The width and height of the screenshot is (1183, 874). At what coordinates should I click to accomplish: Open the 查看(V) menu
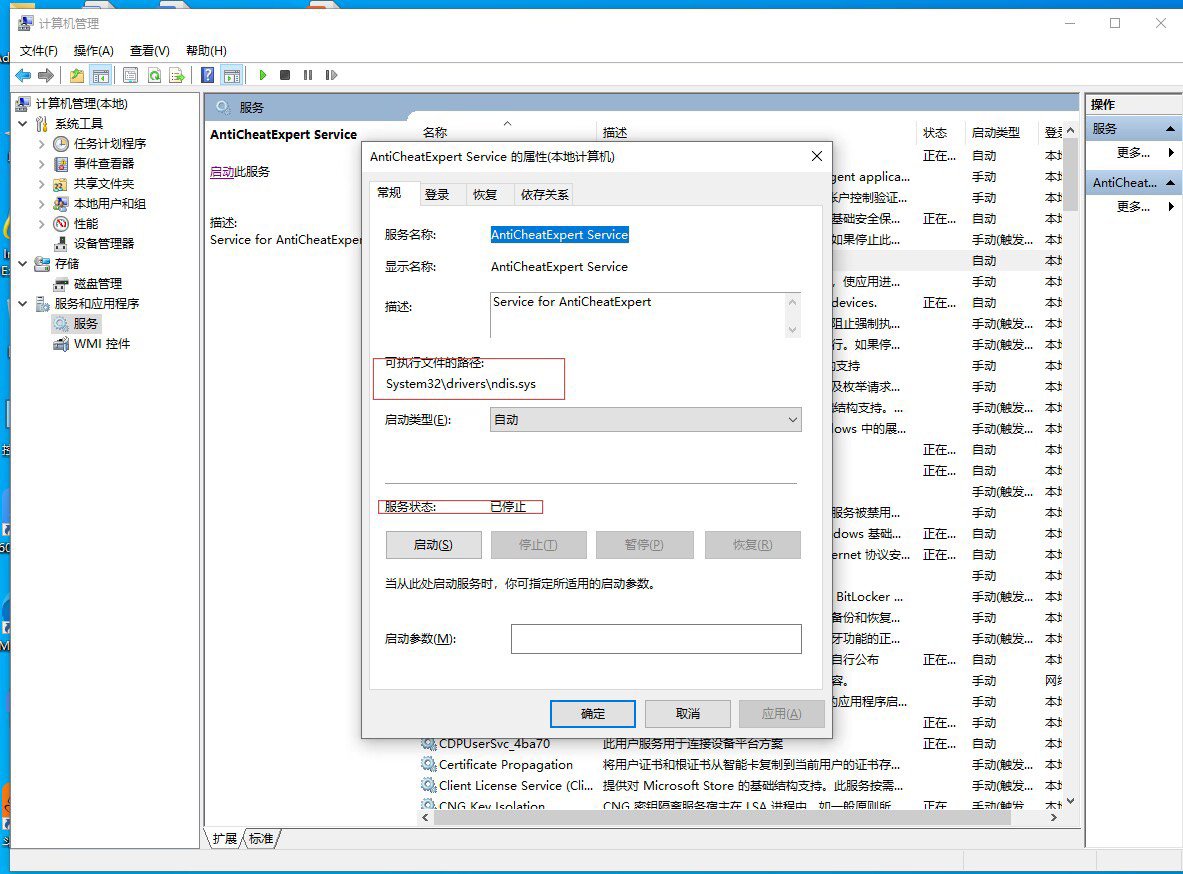[149, 51]
